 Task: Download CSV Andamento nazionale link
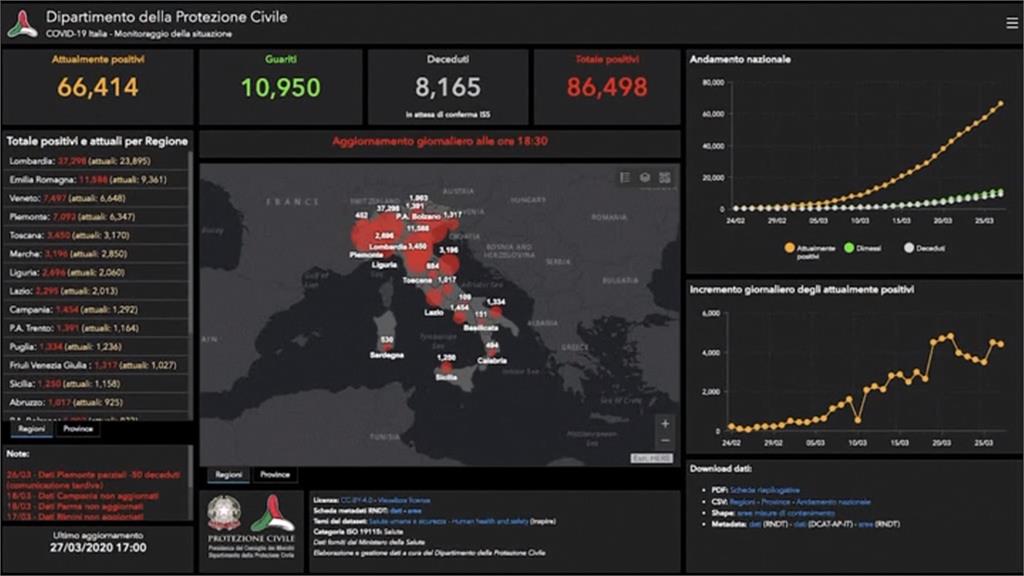tap(833, 502)
